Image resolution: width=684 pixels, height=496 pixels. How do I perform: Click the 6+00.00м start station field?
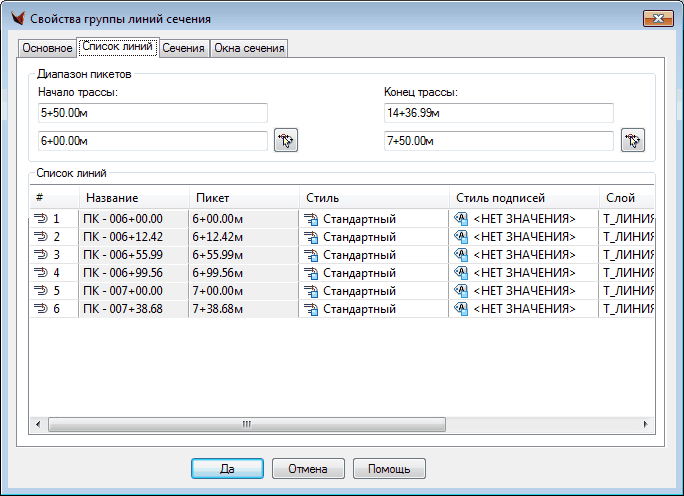tap(152, 141)
